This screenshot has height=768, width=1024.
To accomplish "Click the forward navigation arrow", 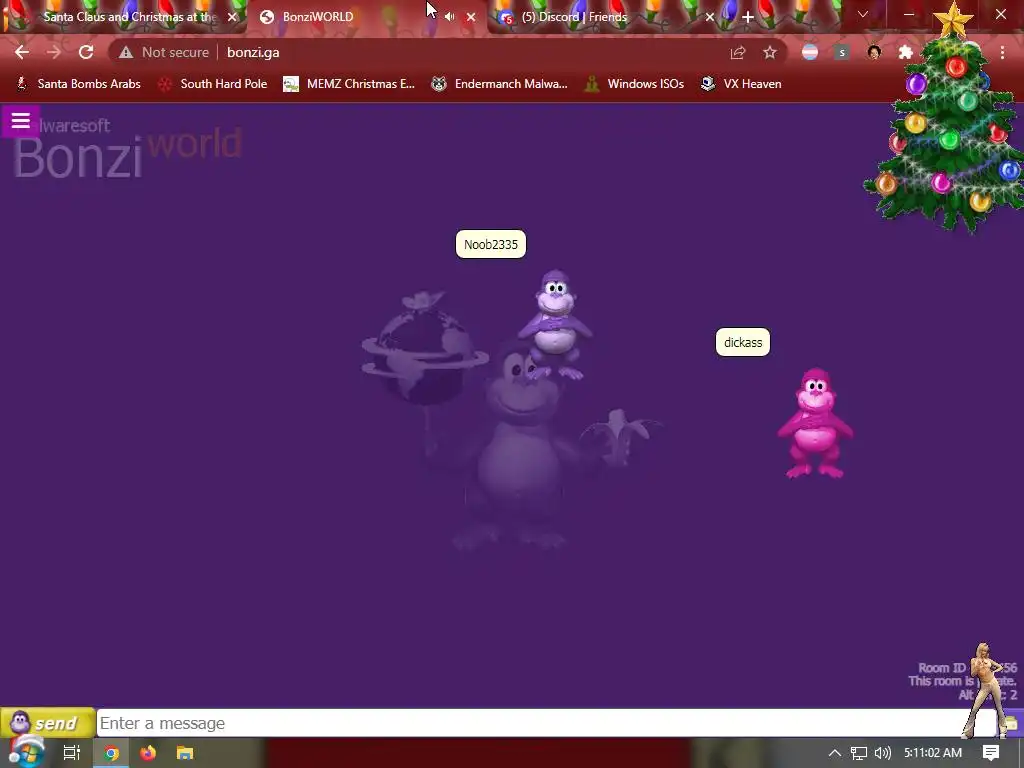I will pos(54,52).
